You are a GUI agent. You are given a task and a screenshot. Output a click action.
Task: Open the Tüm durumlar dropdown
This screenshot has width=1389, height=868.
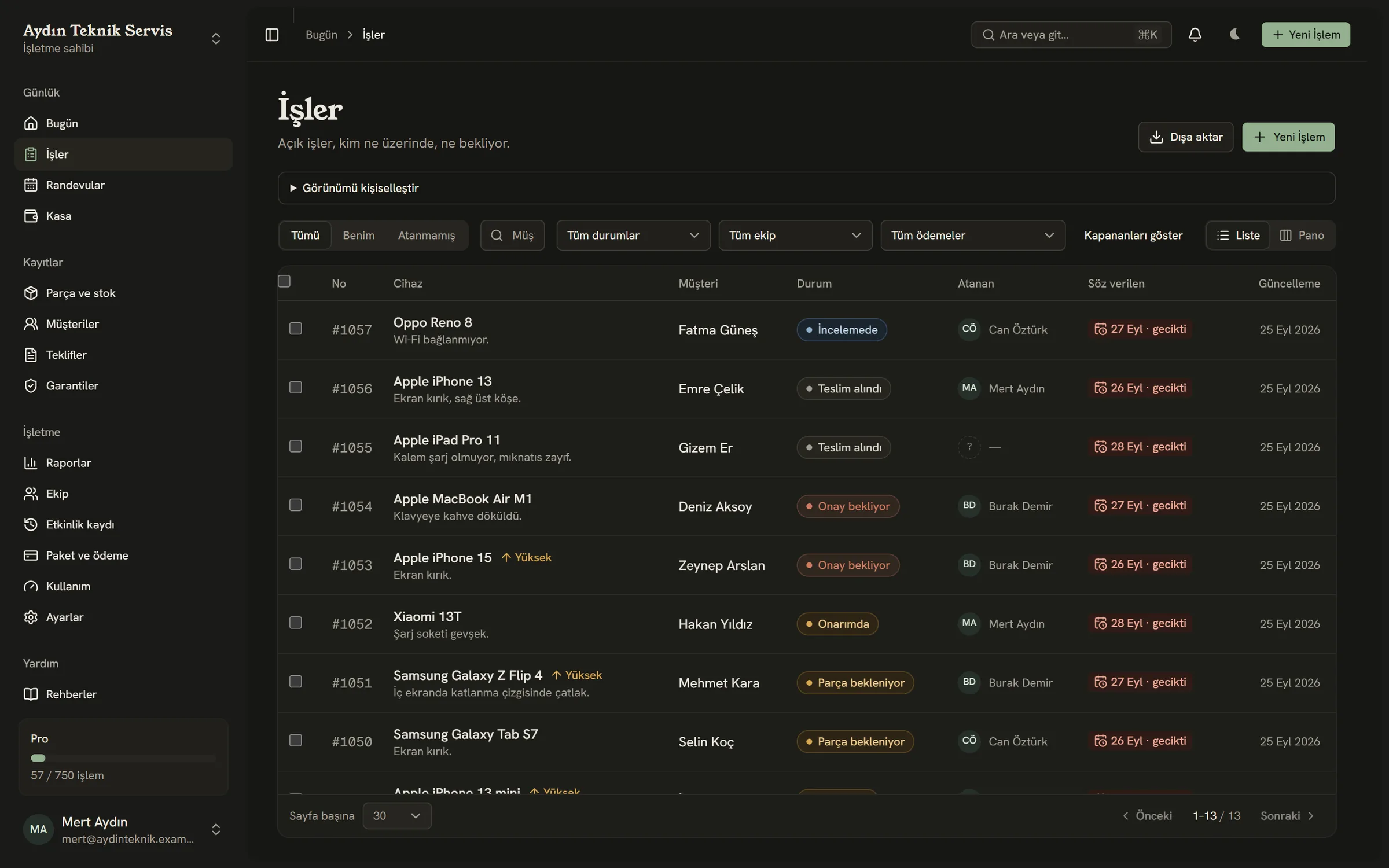pyautogui.click(x=633, y=236)
